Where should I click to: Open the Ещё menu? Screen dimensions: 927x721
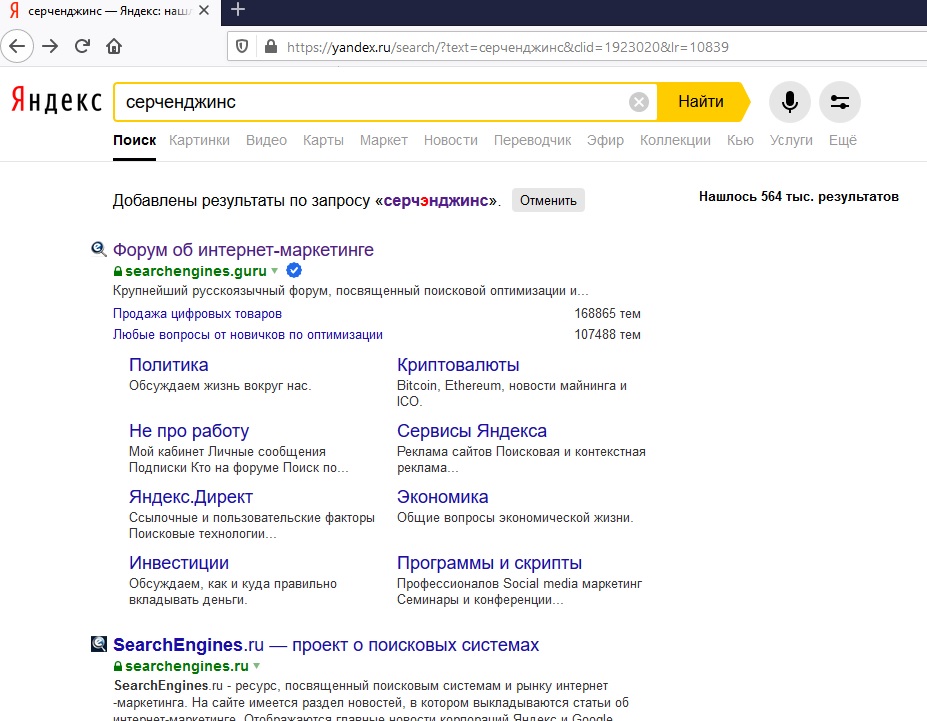(x=842, y=140)
